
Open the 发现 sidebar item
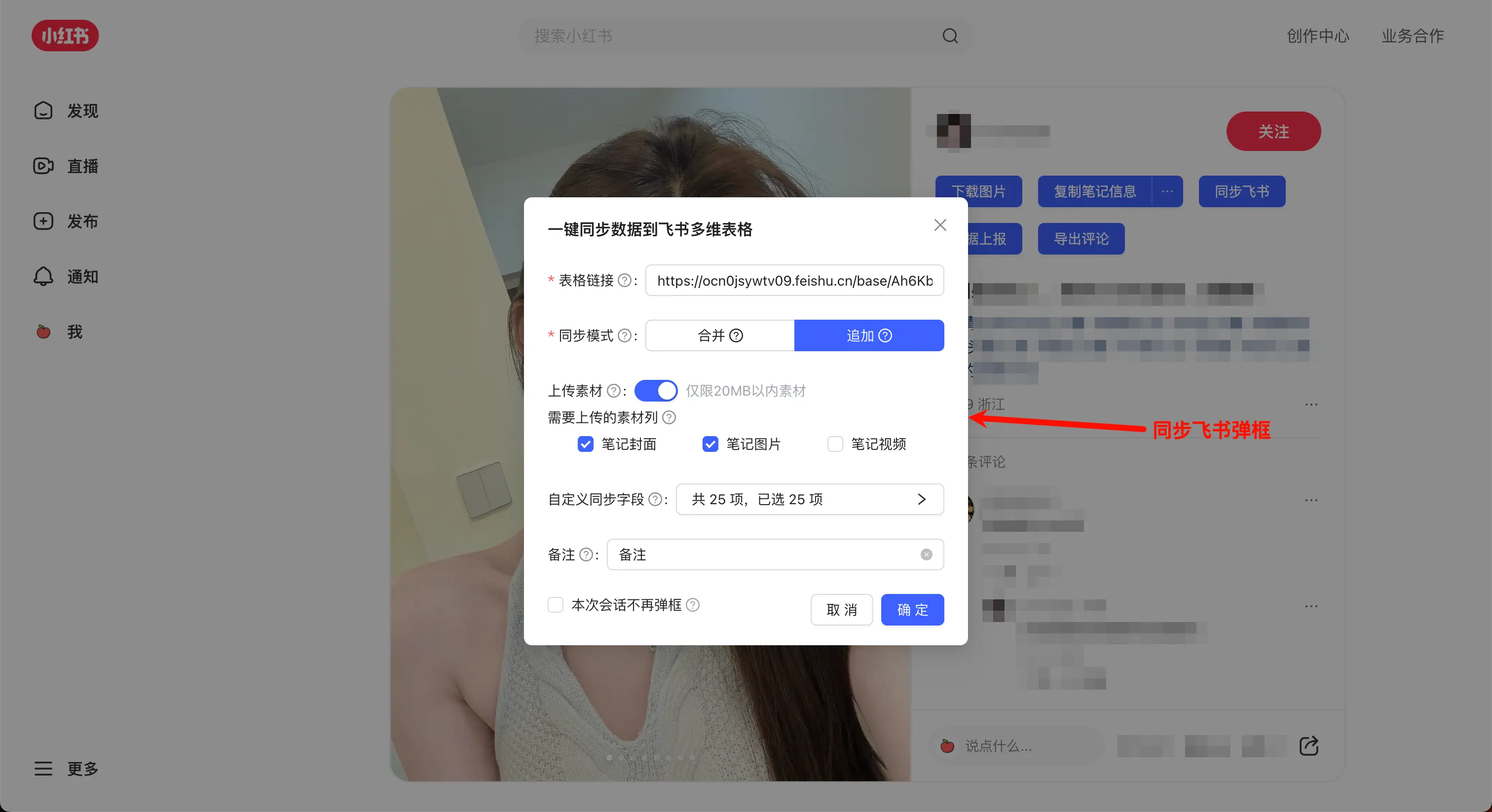coord(66,111)
